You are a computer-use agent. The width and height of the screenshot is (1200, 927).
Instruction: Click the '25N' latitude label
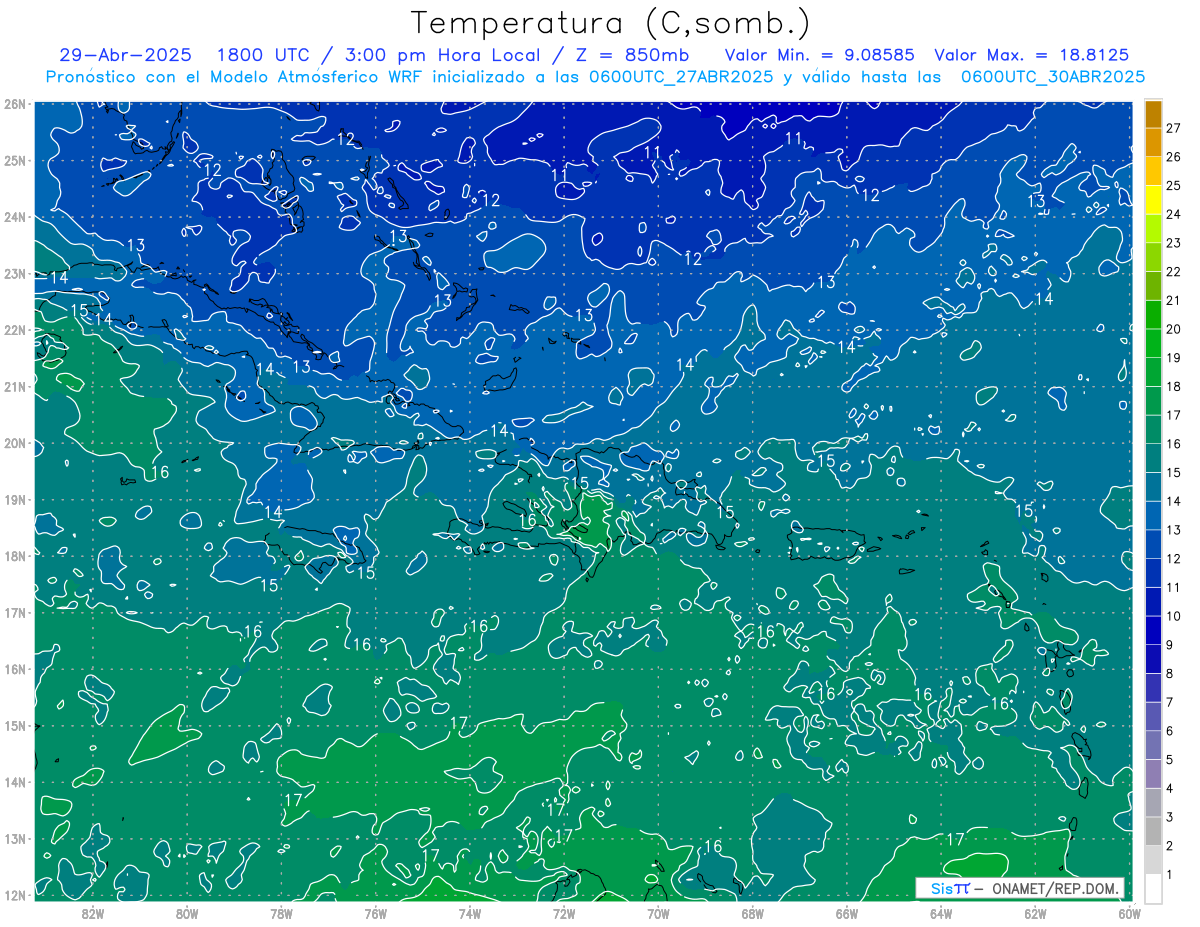[x=14, y=160]
